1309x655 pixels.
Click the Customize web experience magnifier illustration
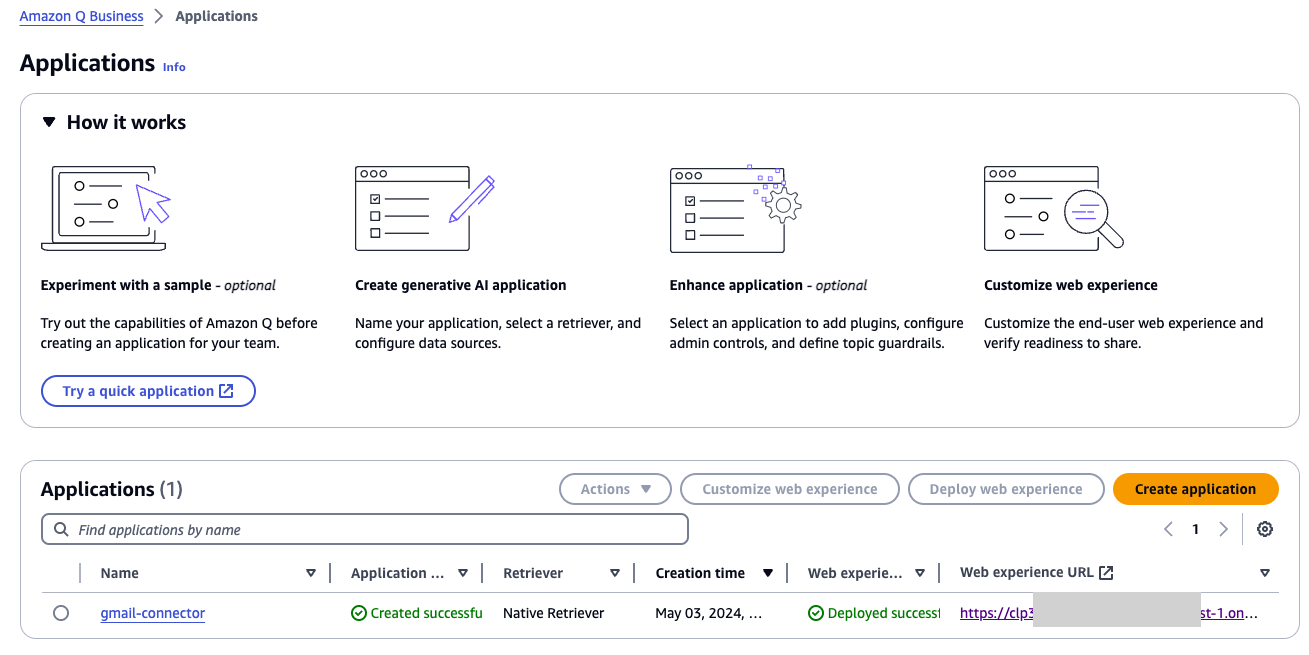point(1053,208)
